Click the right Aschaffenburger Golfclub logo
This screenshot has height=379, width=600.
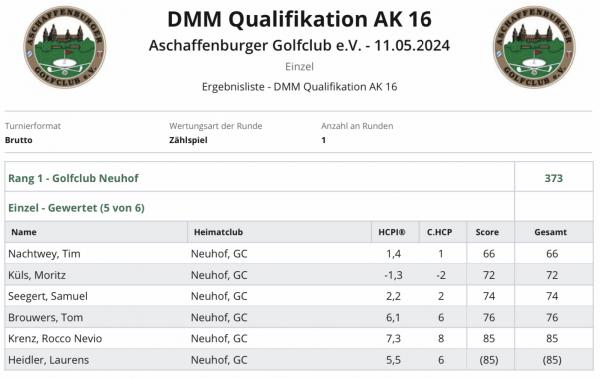point(534,47)
